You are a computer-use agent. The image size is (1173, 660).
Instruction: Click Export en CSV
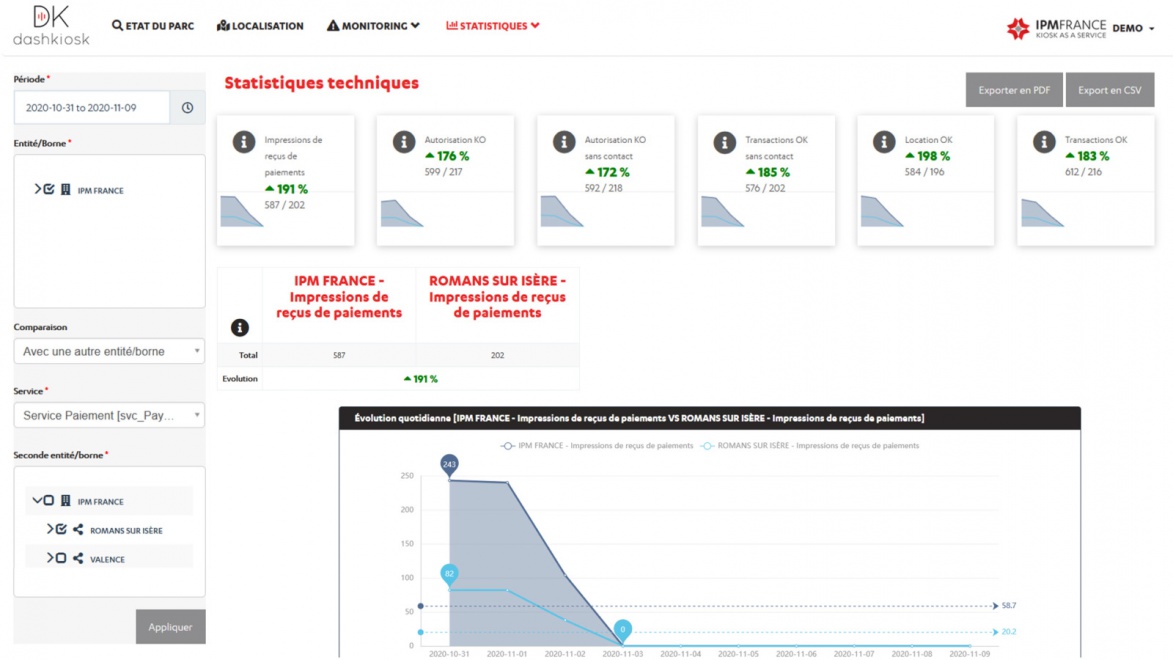pos(1109,90)
